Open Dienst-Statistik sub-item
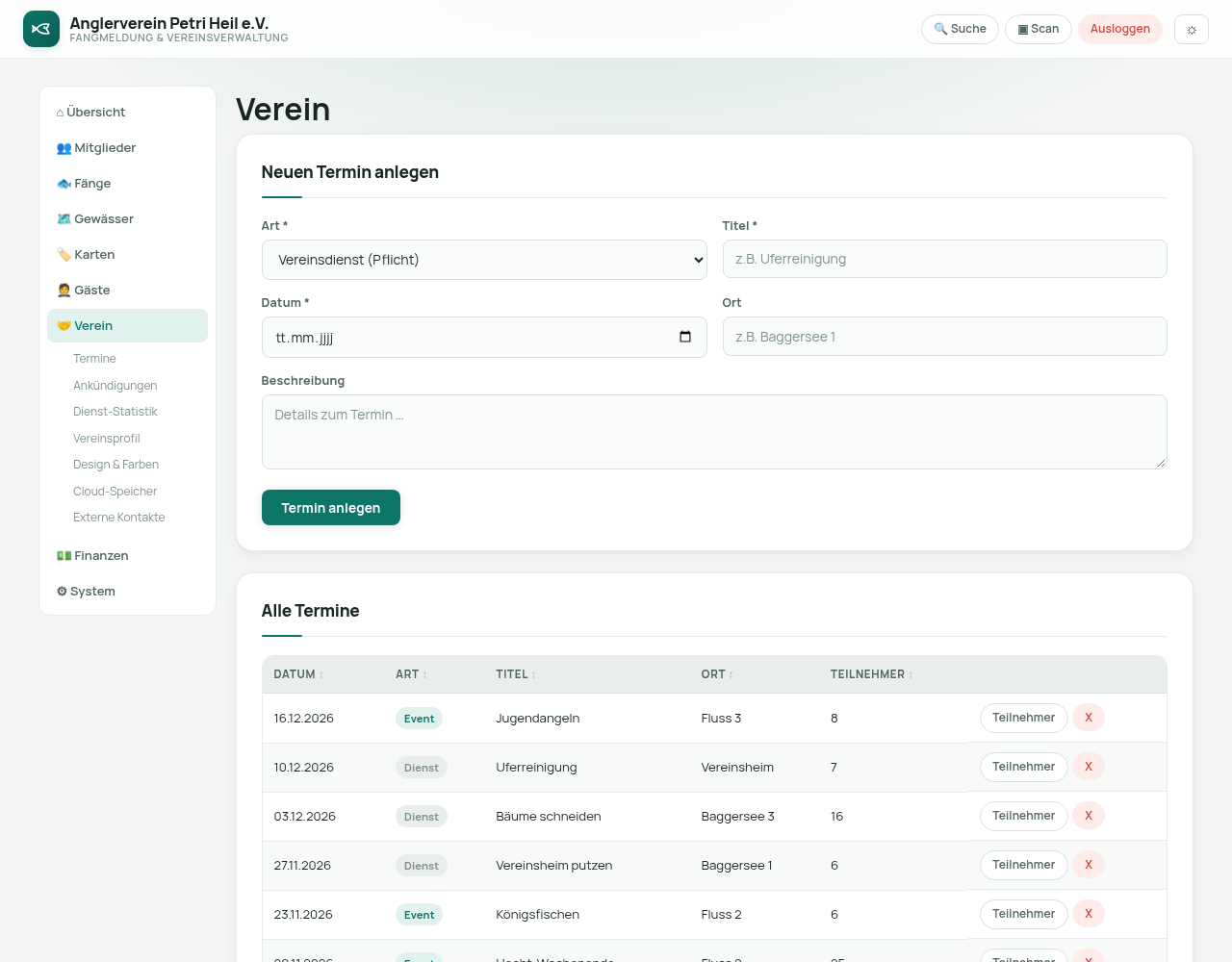This screenshot has height=962, width=1232. pos(115,412)
